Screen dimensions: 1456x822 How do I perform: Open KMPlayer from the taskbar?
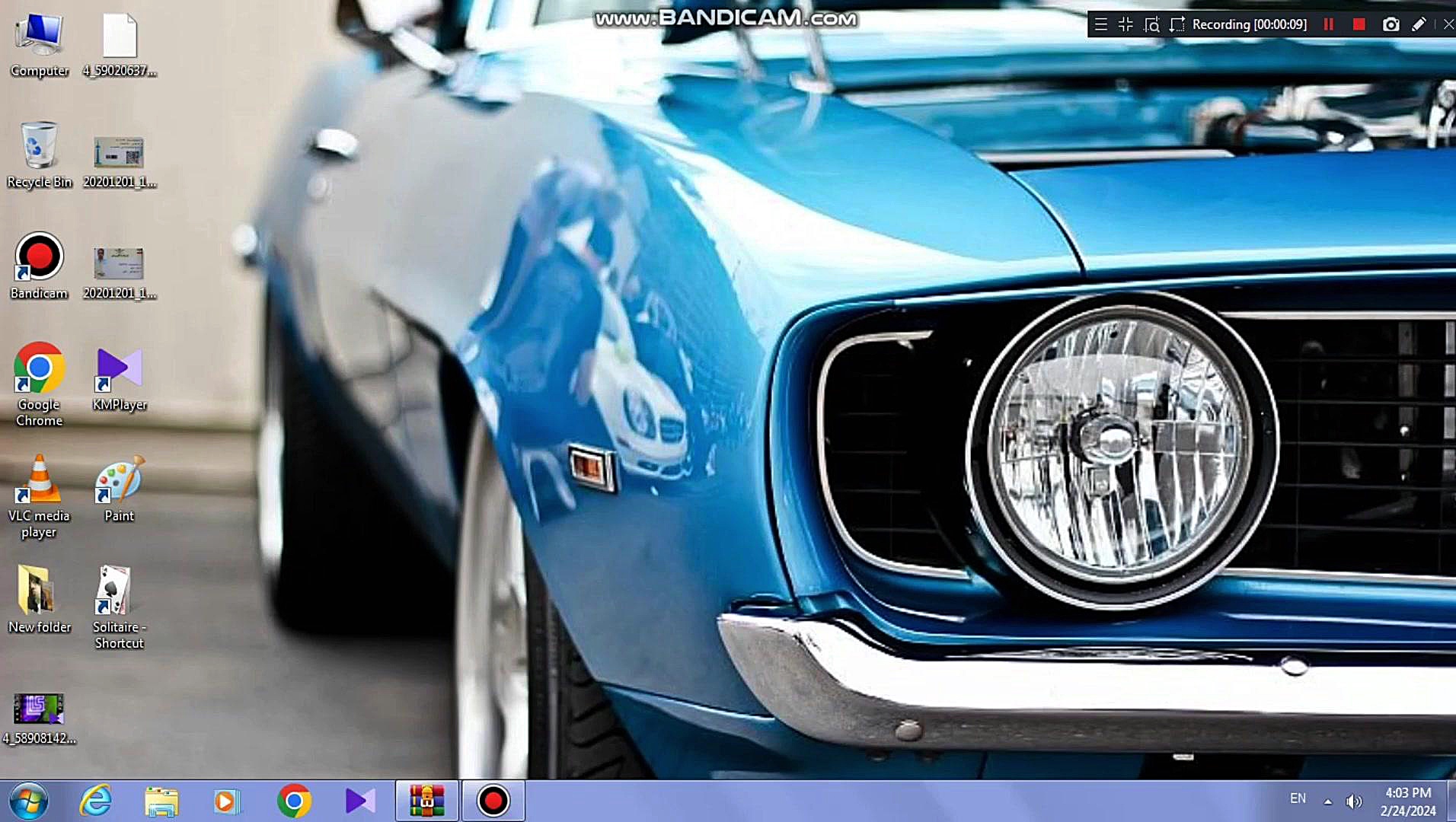pos(359,801)
